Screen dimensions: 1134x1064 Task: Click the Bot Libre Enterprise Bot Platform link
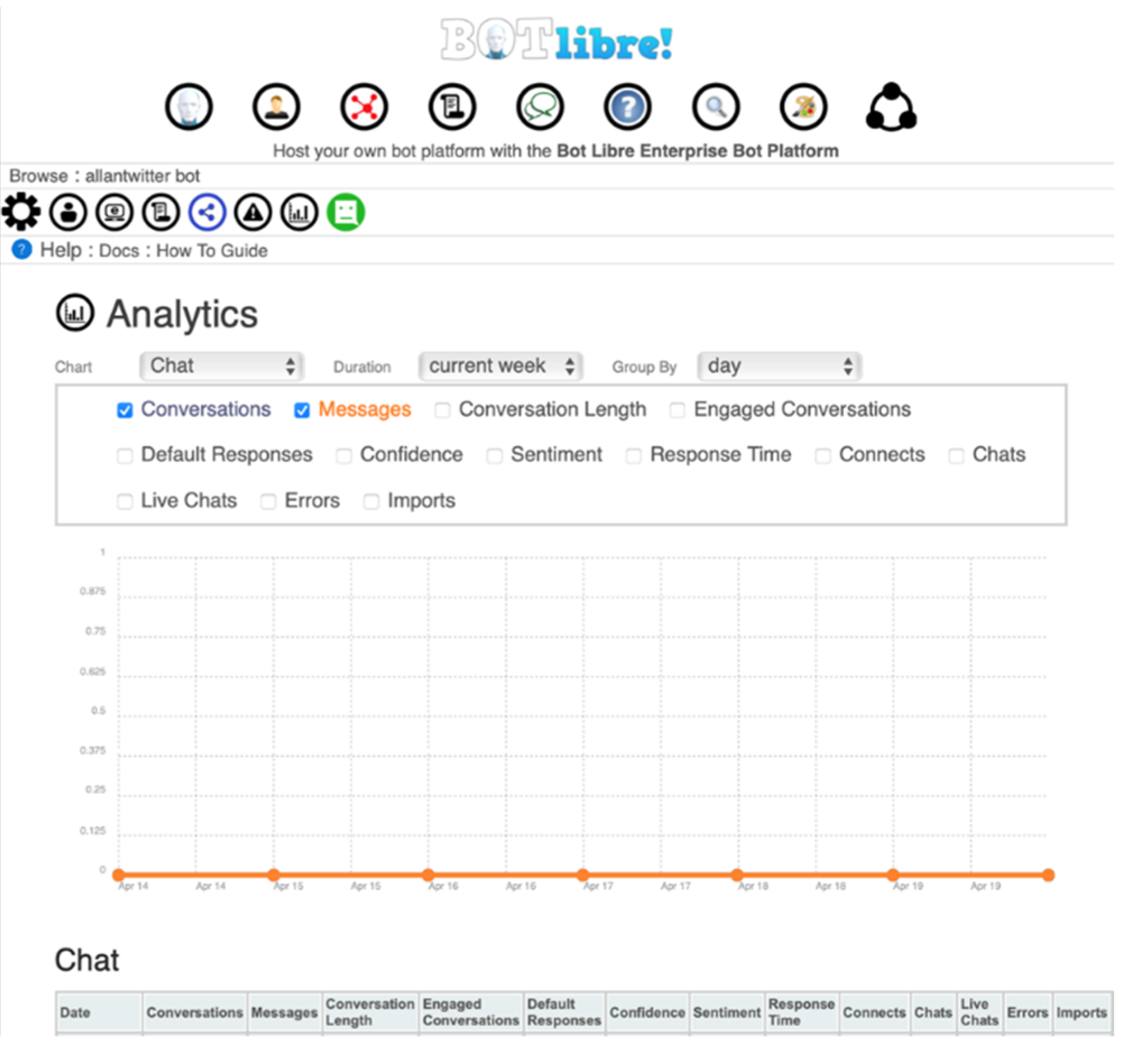click(697, 151)
